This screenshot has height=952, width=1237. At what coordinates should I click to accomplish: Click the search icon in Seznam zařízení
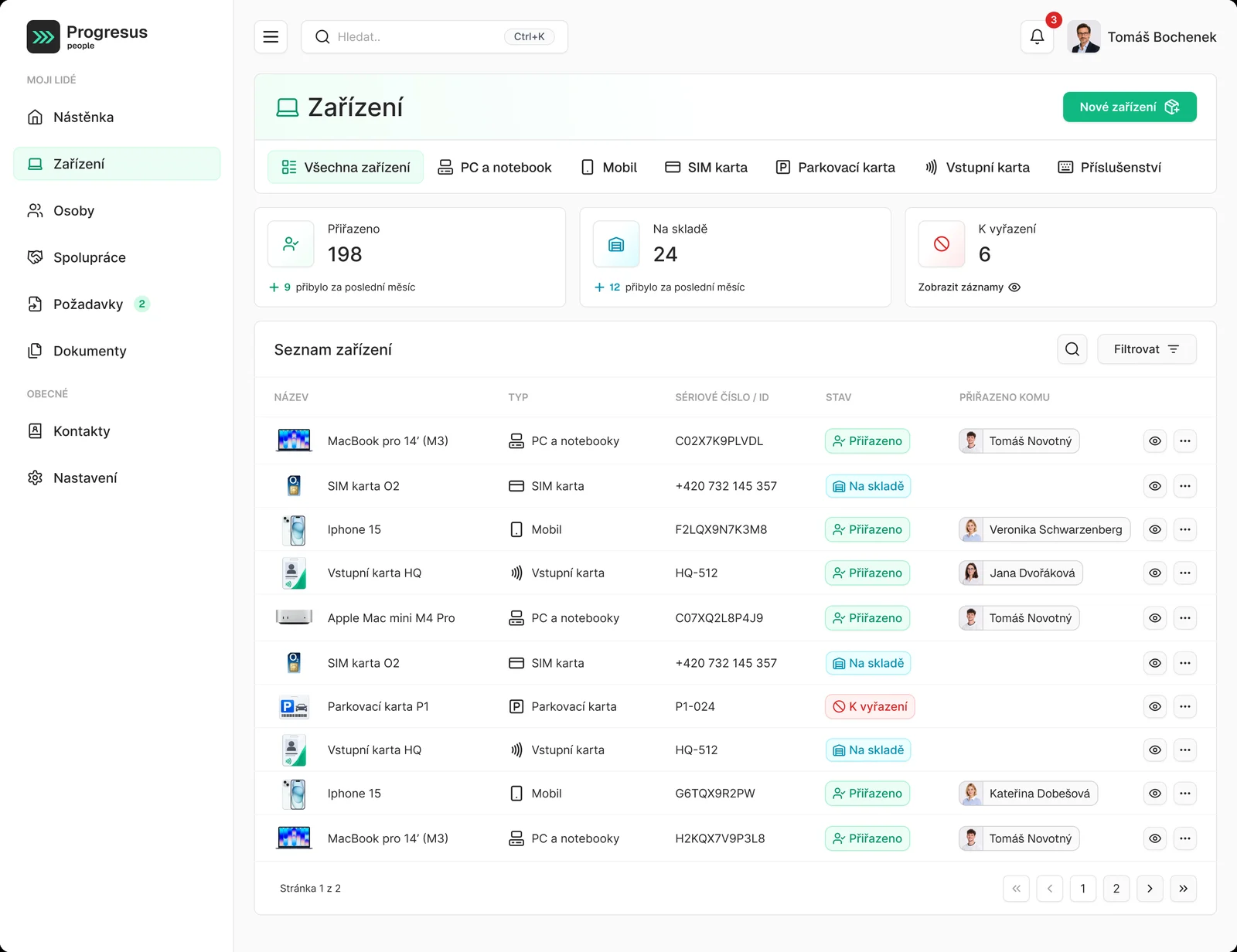tap(1072, 349)
